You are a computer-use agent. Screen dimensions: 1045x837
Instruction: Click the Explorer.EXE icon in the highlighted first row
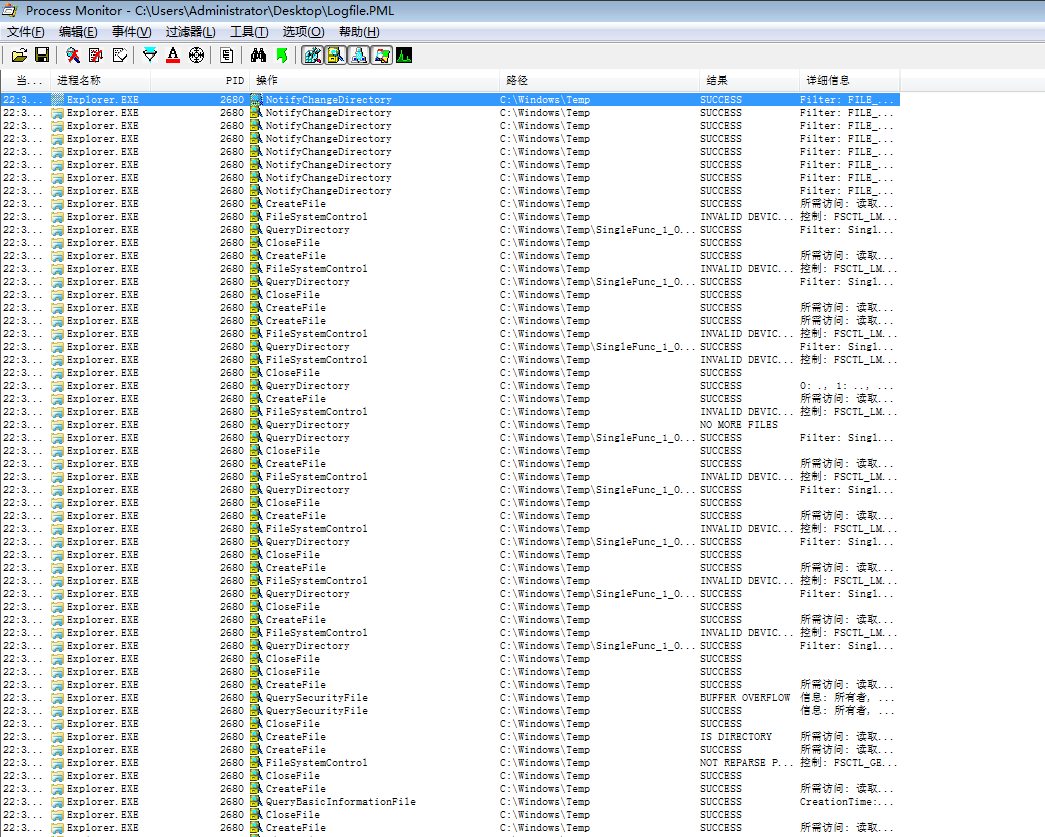tap(58, 100)
